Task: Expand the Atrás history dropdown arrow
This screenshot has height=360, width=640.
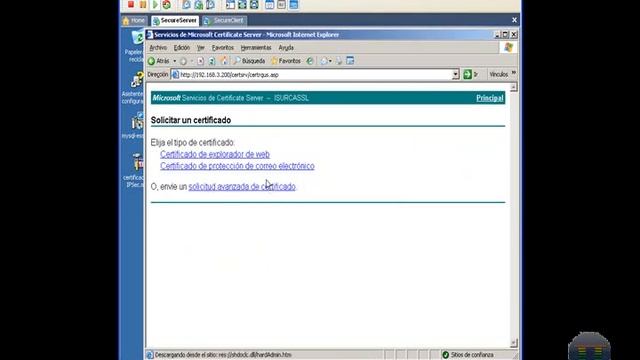Action: [x=175, y=61]
